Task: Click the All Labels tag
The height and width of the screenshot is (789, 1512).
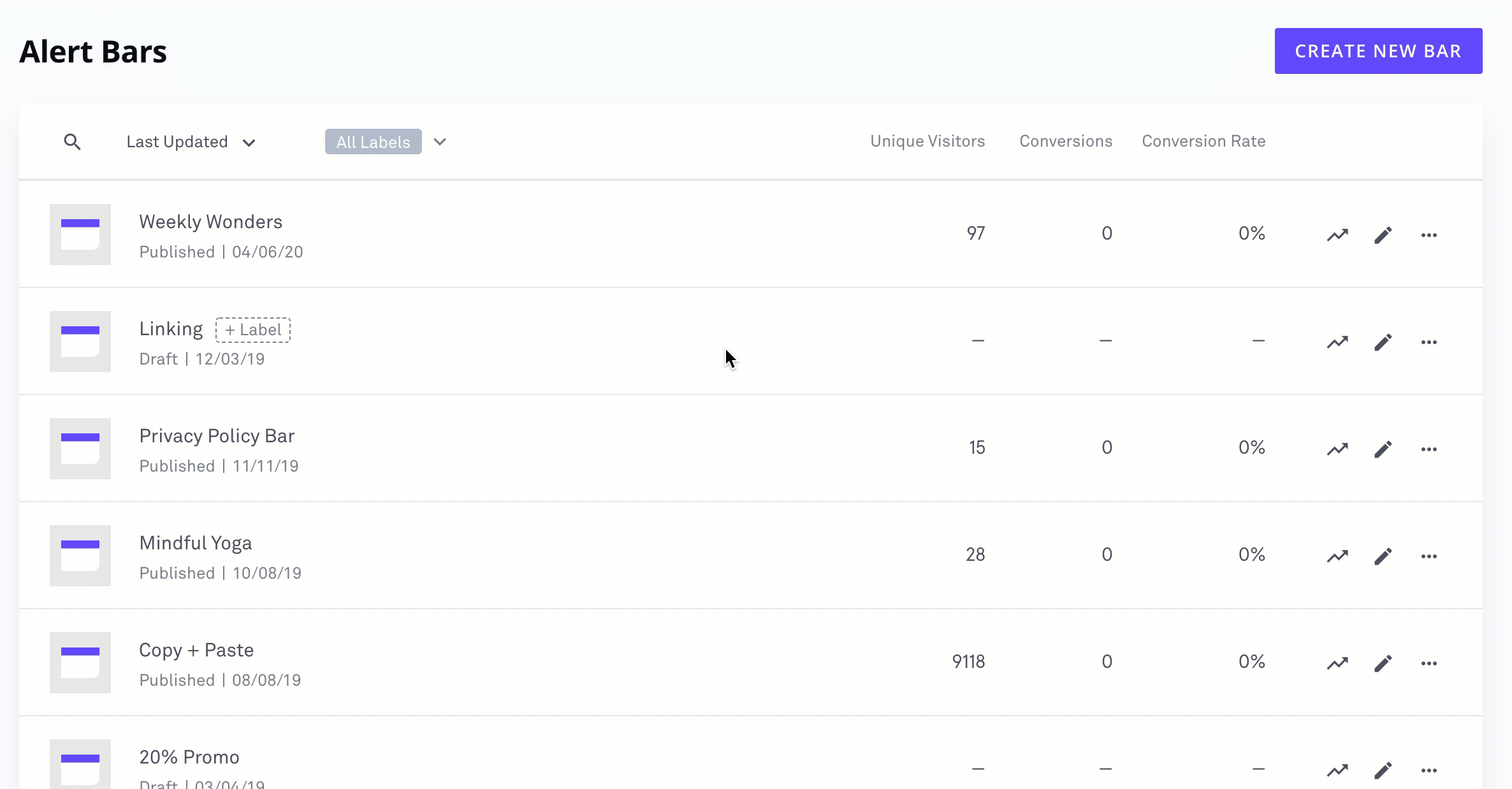Action: (374, 141)
